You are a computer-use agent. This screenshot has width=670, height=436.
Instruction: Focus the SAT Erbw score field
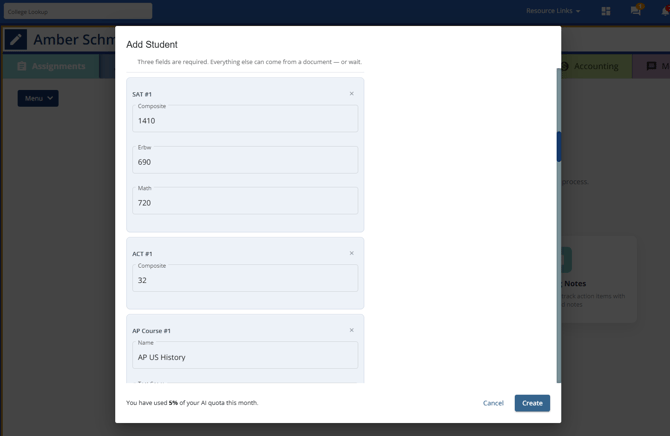pyautogui.click(x=245, y=160)
